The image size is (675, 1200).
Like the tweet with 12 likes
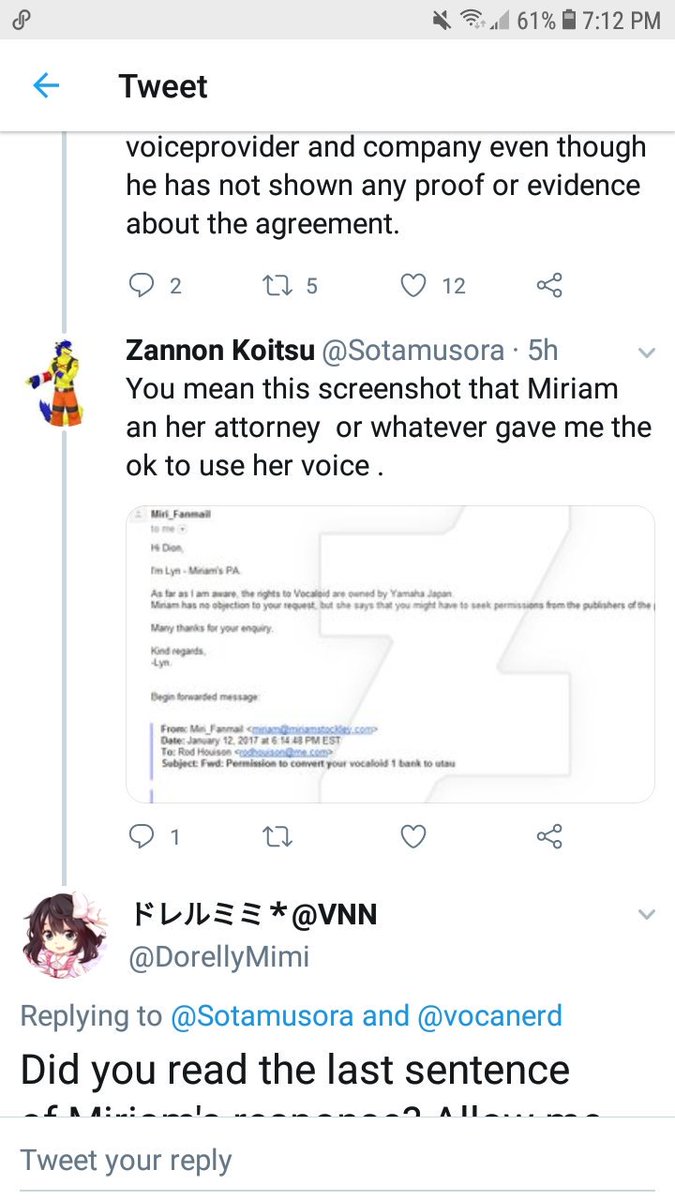(x=413, y=286)
